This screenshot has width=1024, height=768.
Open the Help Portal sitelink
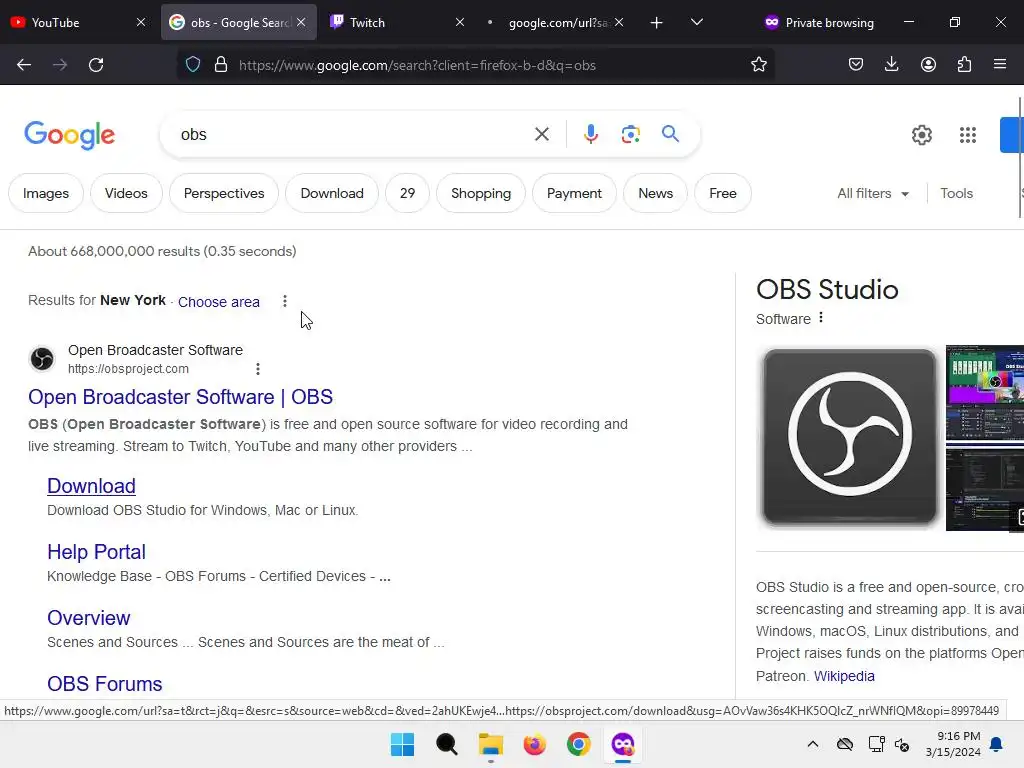point(96,552)
